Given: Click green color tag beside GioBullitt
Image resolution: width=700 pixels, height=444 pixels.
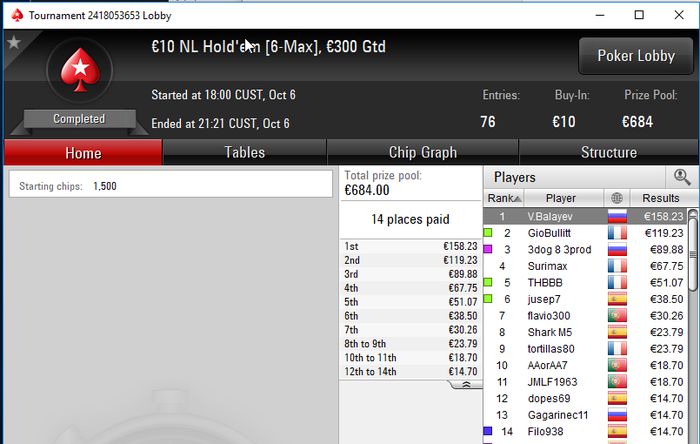Looking at the screenshot, I should tap(488, 232).
